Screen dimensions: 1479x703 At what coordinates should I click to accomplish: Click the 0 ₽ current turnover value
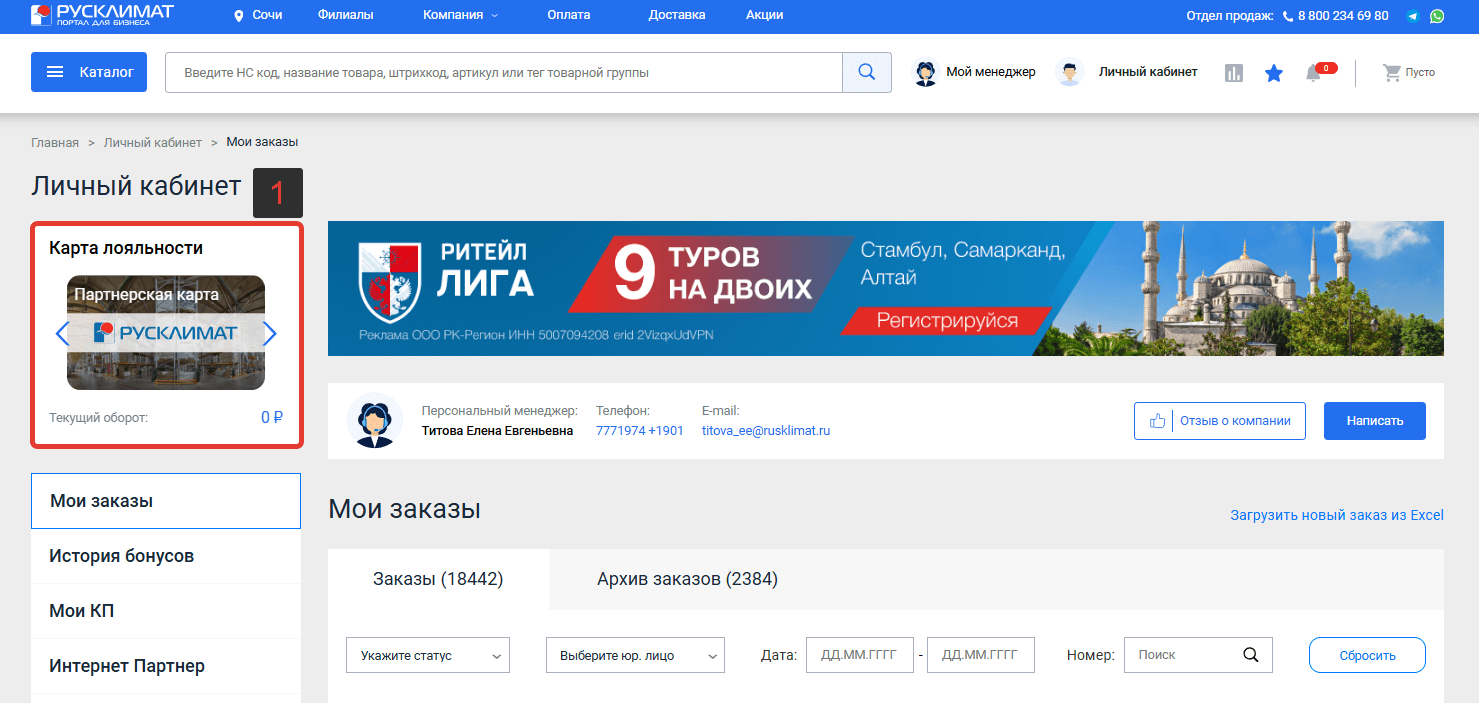[x=272, y=417]
